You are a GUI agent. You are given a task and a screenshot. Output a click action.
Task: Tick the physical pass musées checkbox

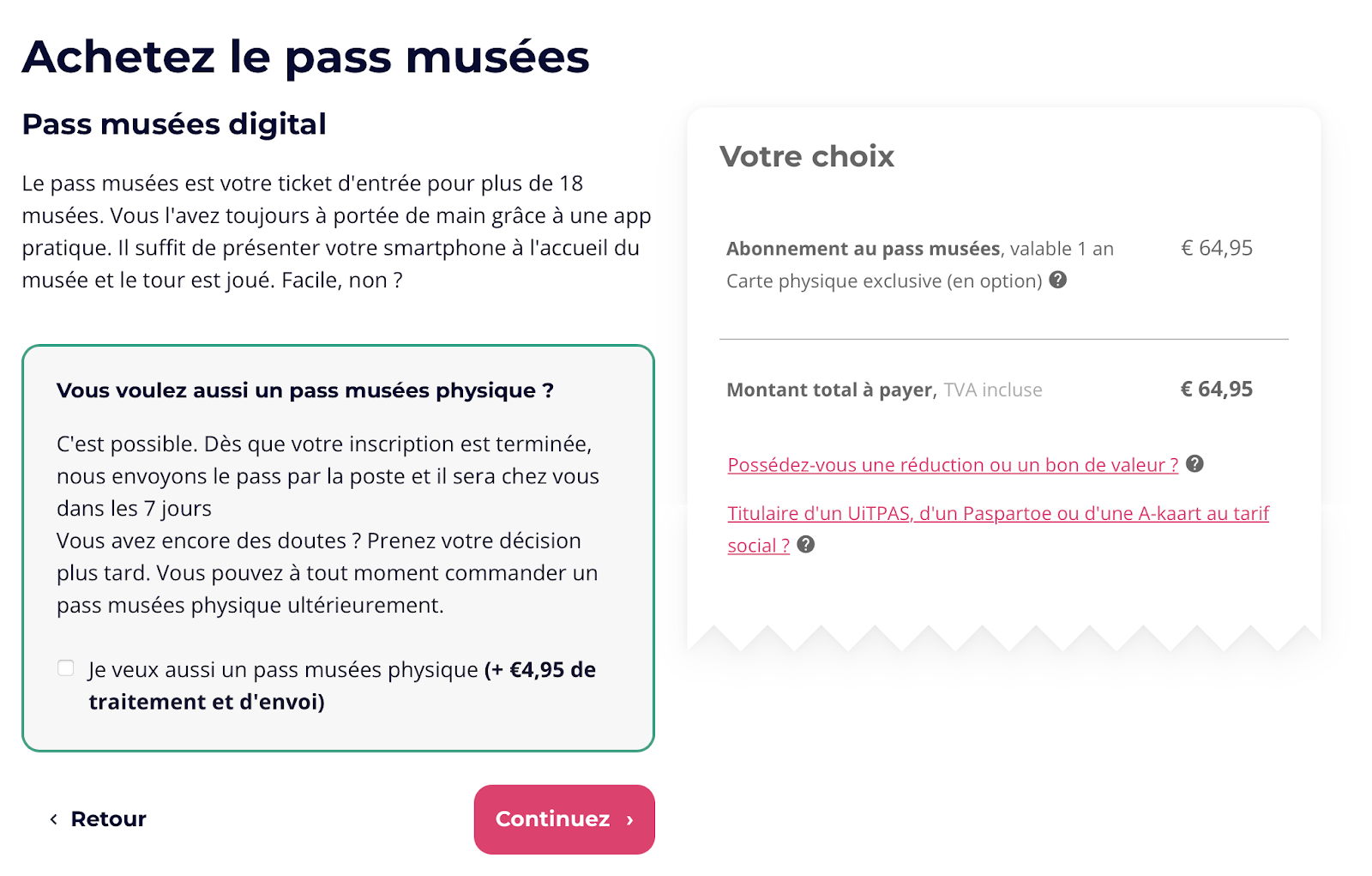[66, 668]
